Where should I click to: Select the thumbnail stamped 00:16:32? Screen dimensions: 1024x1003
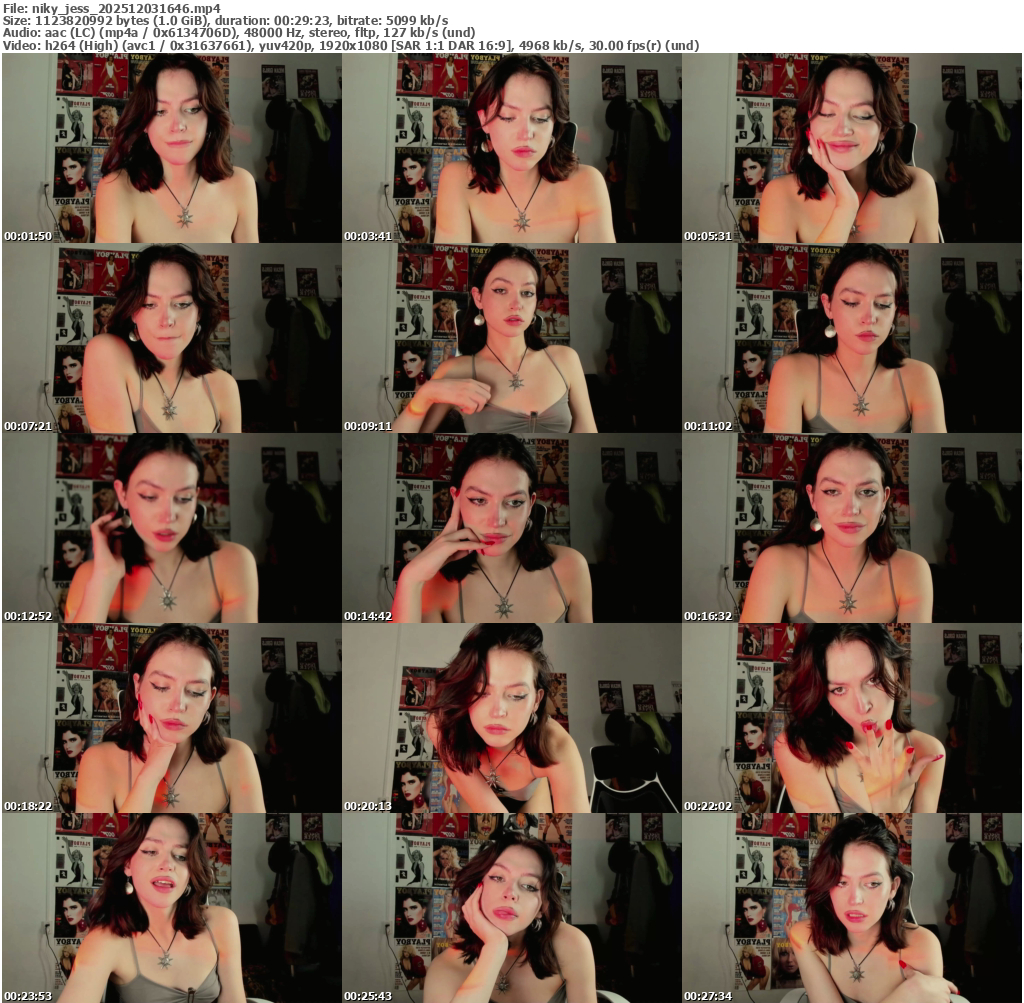click(x=852, y=528)
